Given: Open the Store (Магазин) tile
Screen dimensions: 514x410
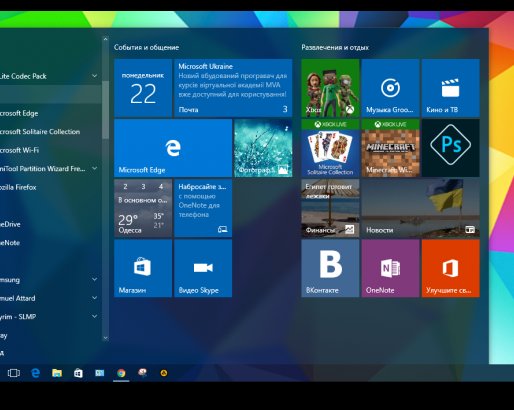Looking at the screenshot, I should click(143, 268).
